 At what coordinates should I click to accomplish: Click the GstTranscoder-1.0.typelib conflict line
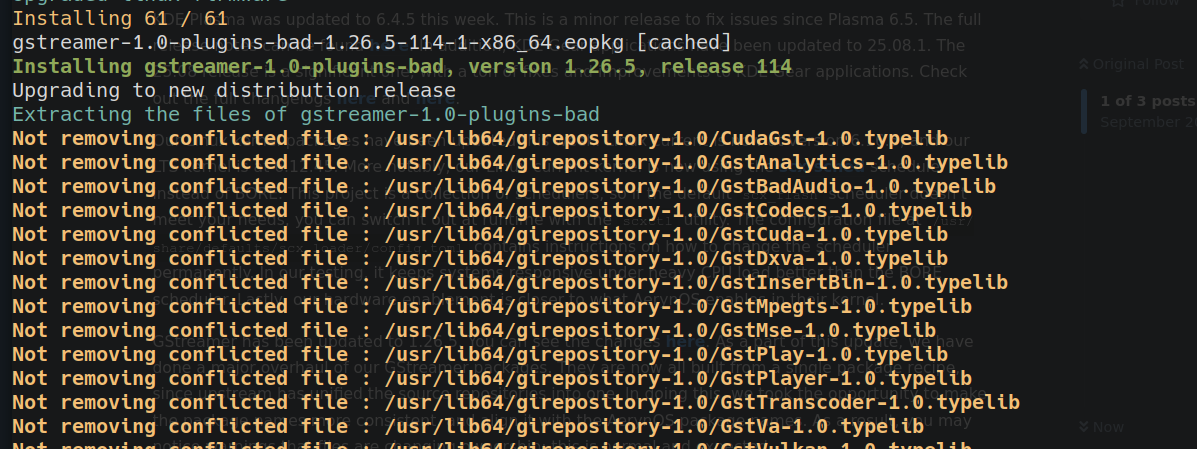click(x=516, y=403)
